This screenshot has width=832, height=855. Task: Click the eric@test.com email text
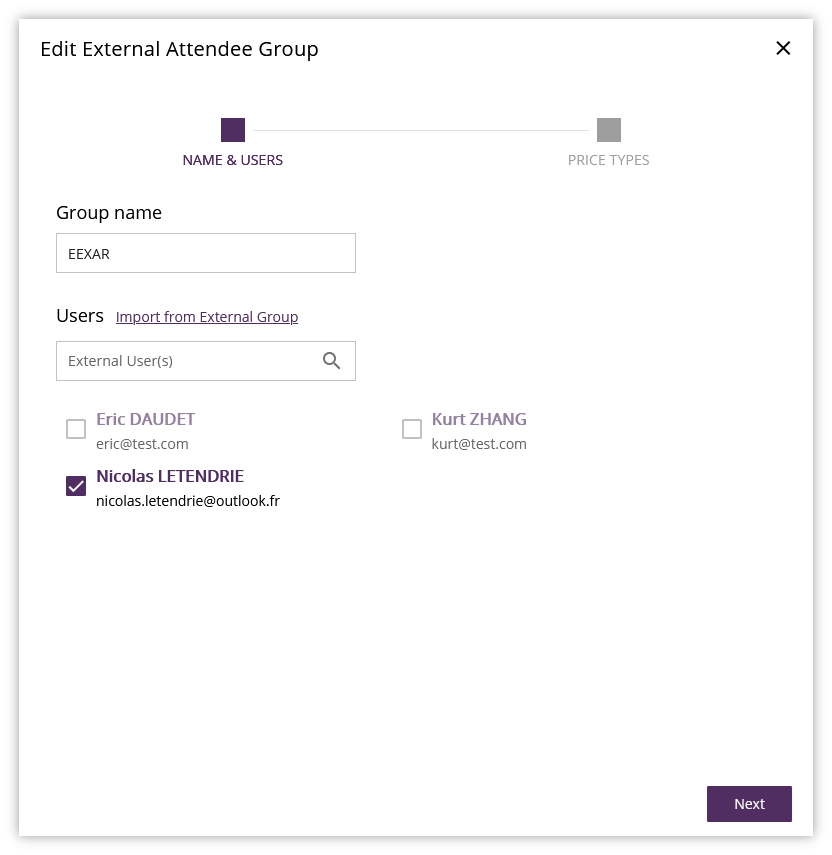(142, 444)
